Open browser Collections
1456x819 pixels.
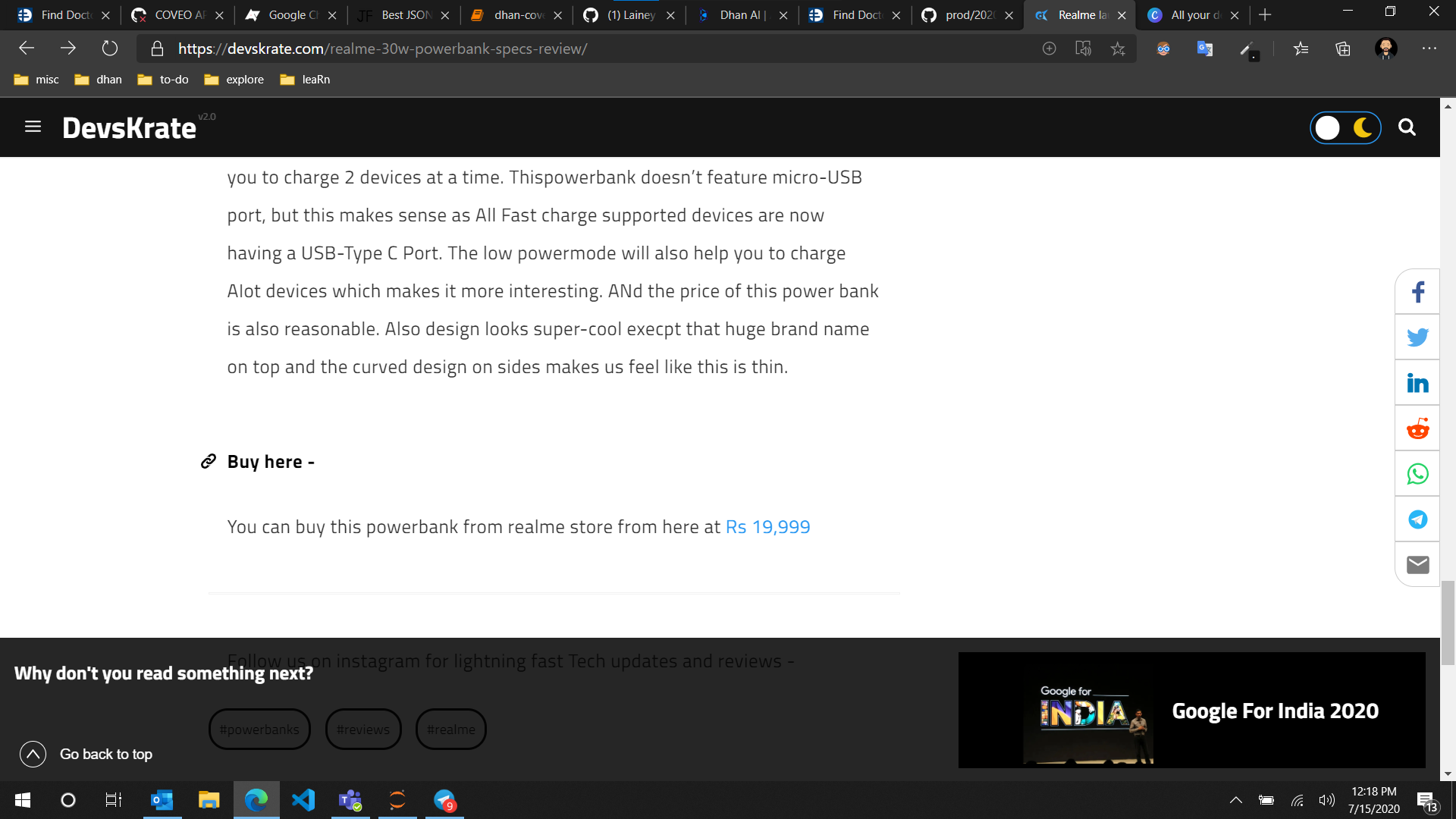(1343, 49)
